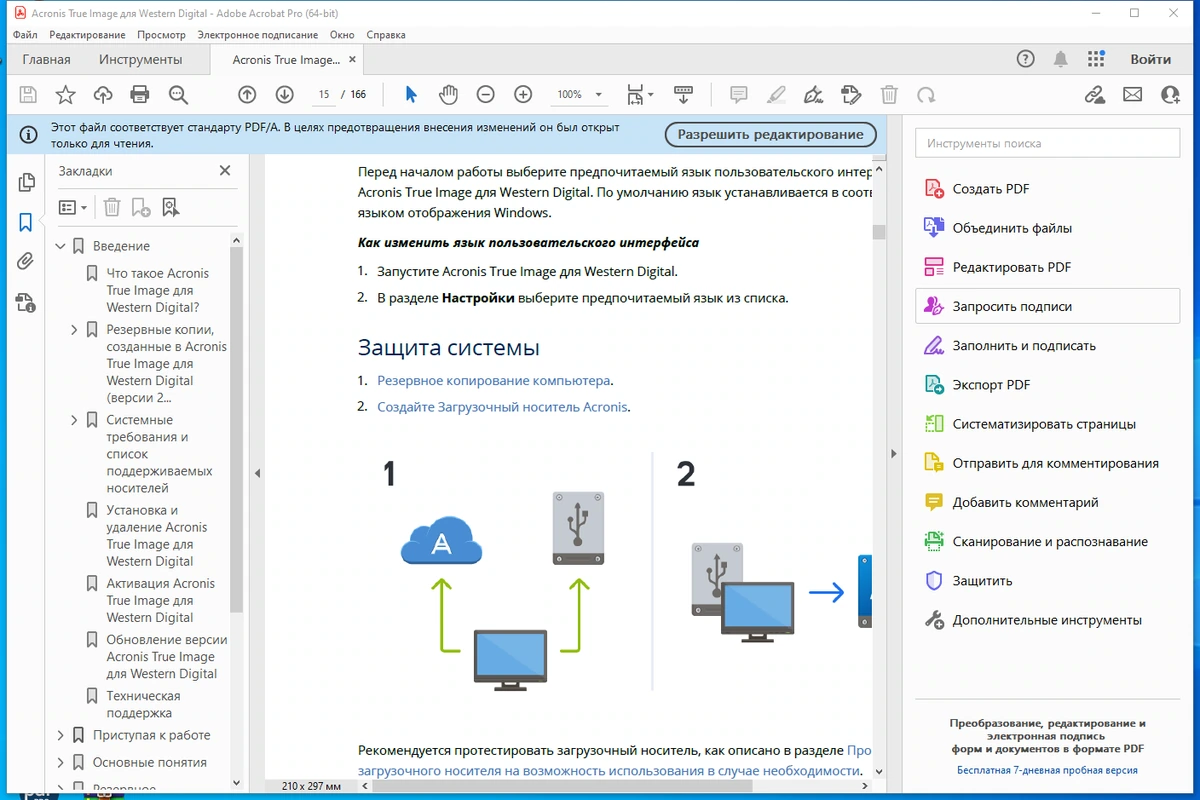
Task: Click the trash Delete icon in toolbar
Action: (x=889, y=95)
